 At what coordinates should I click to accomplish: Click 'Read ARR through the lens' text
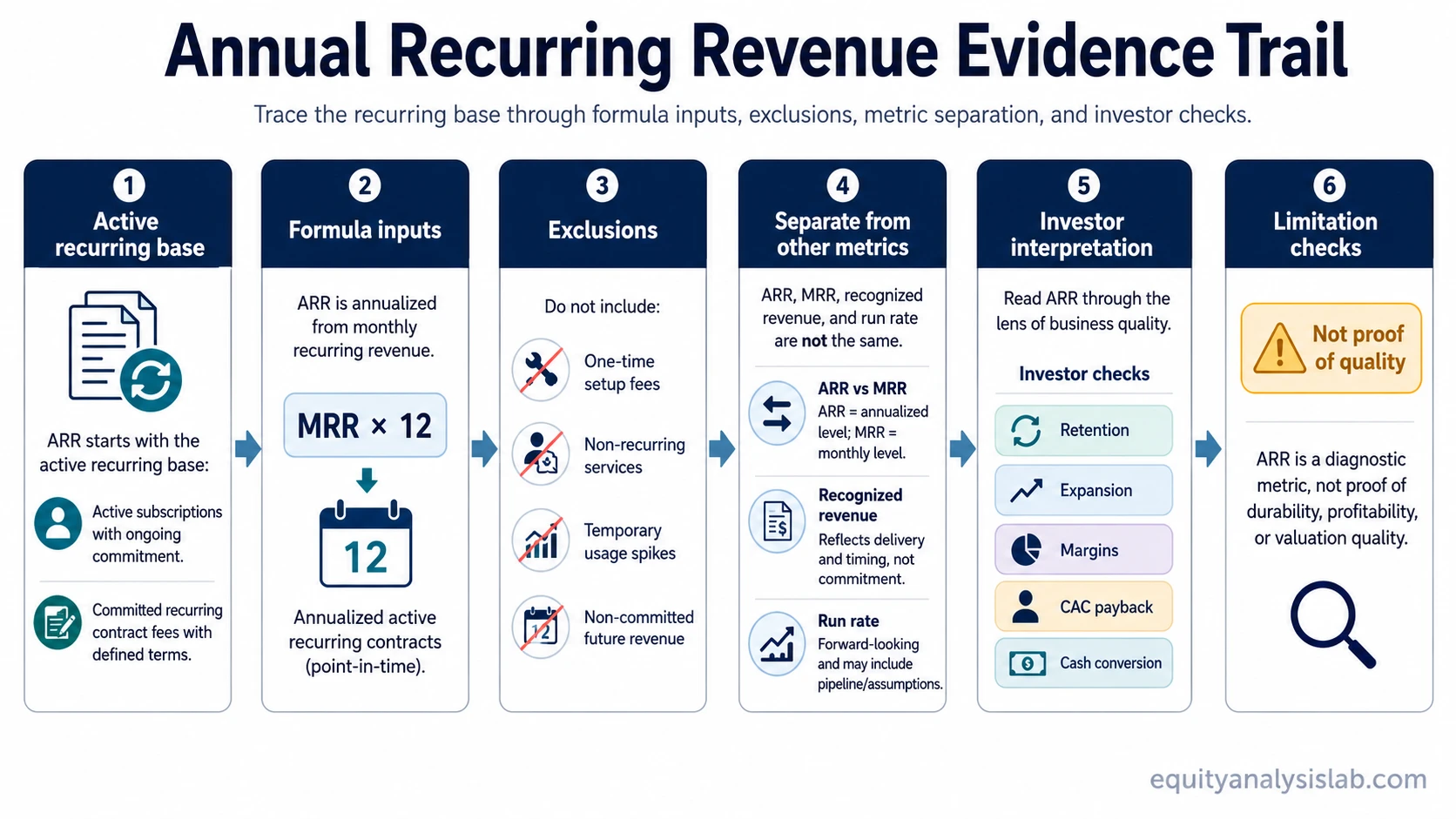coord(1084,311)
